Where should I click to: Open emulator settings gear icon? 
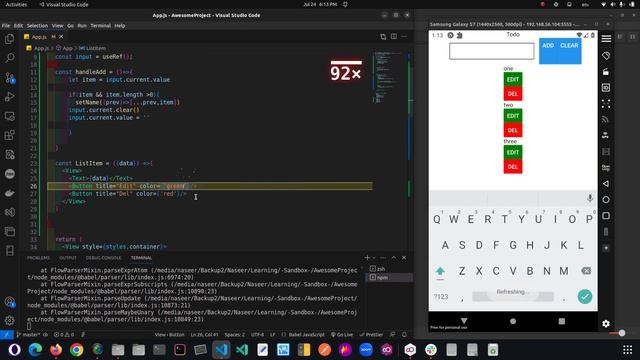point(606,324)
